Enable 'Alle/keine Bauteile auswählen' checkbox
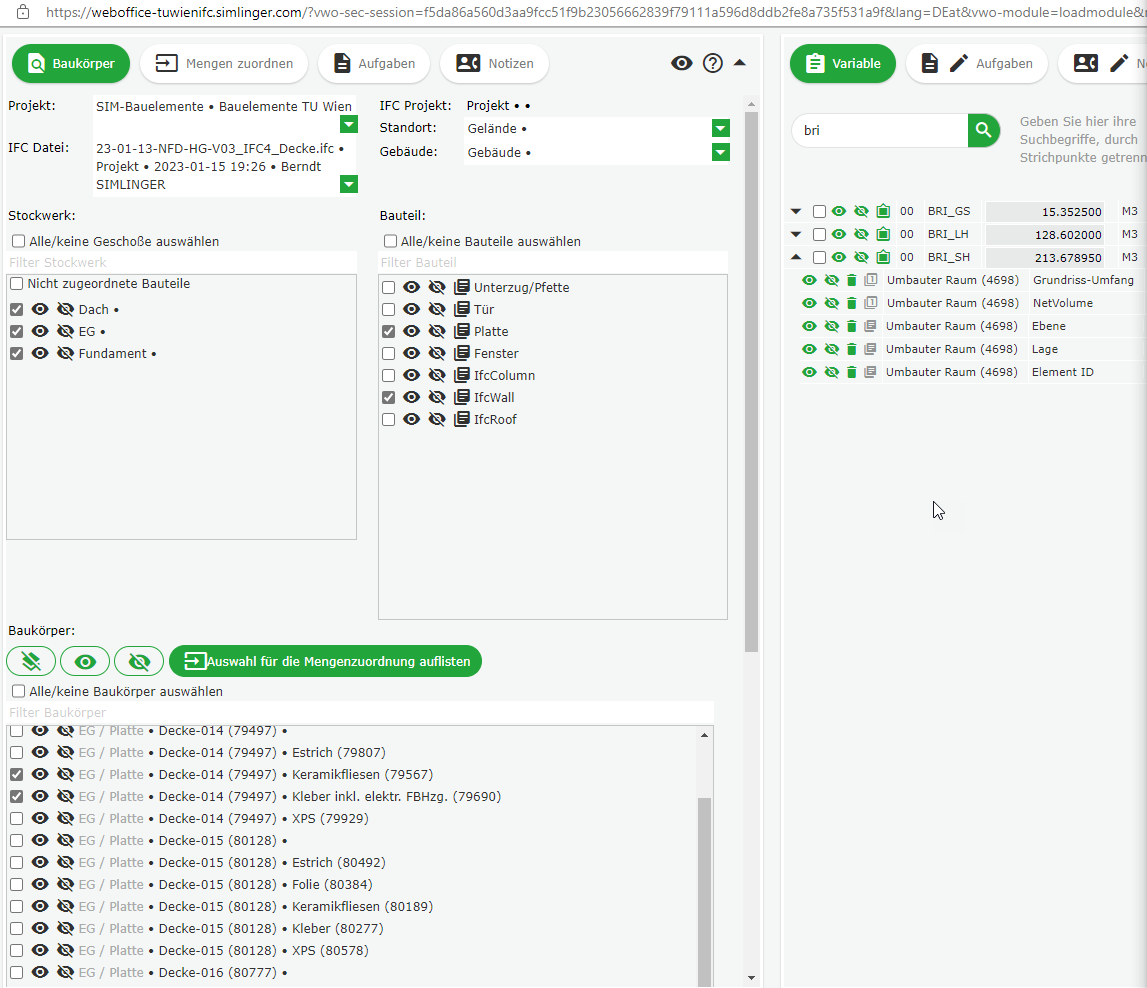This screenshot has width=1147, height=988. pos(391,242)
